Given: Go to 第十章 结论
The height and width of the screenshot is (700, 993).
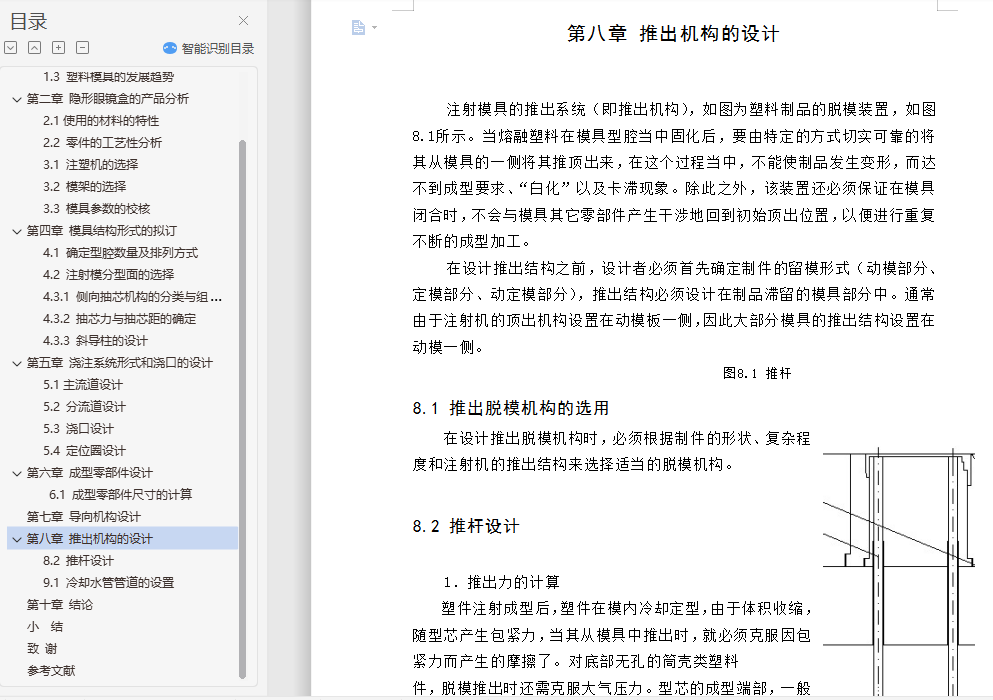Looking at the screenshot, I should pyautogui.click(x=60, y=605).
